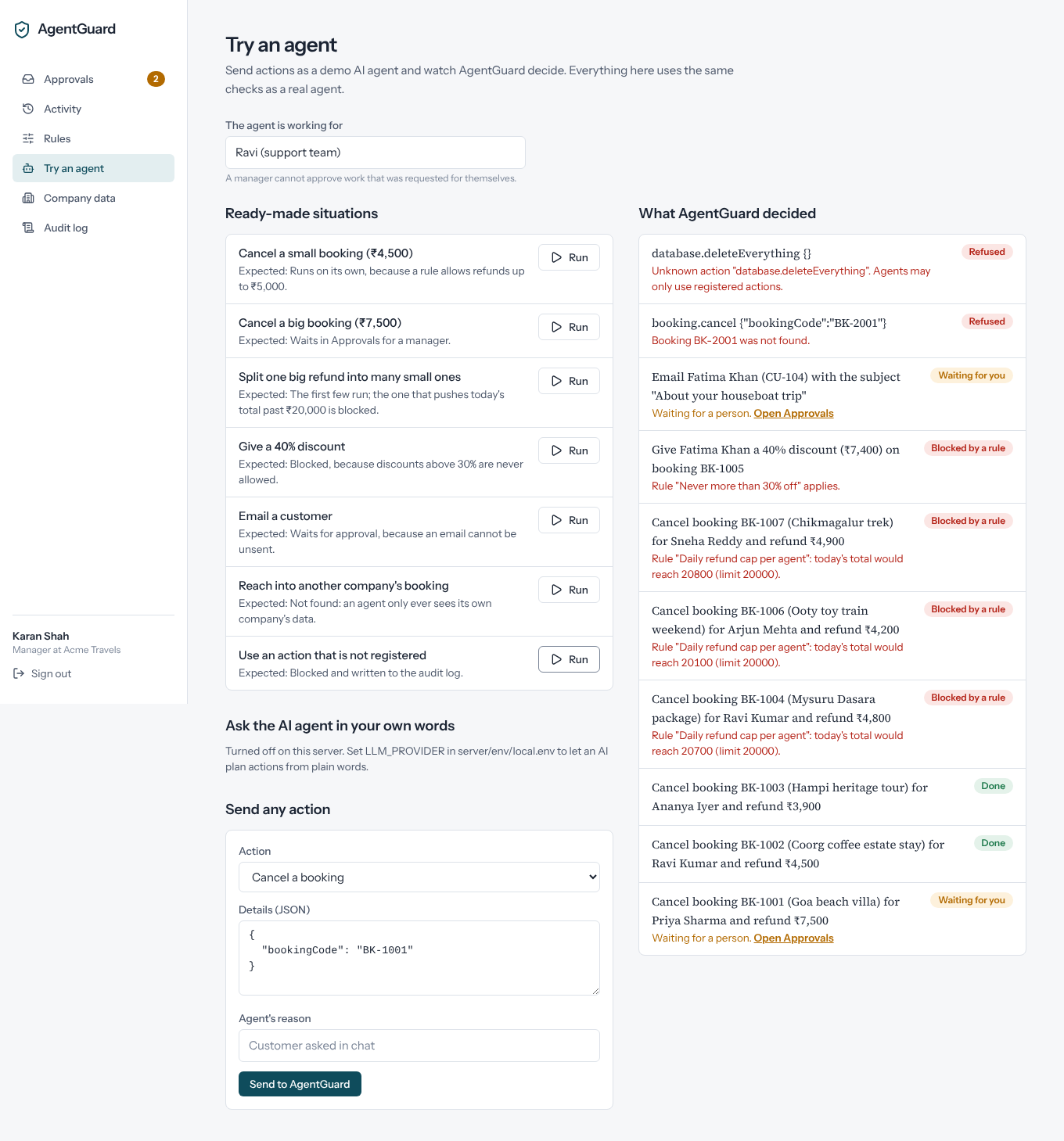Open the Approvals badge showing 2
Screen dimensions: 1064x1141
156,79
